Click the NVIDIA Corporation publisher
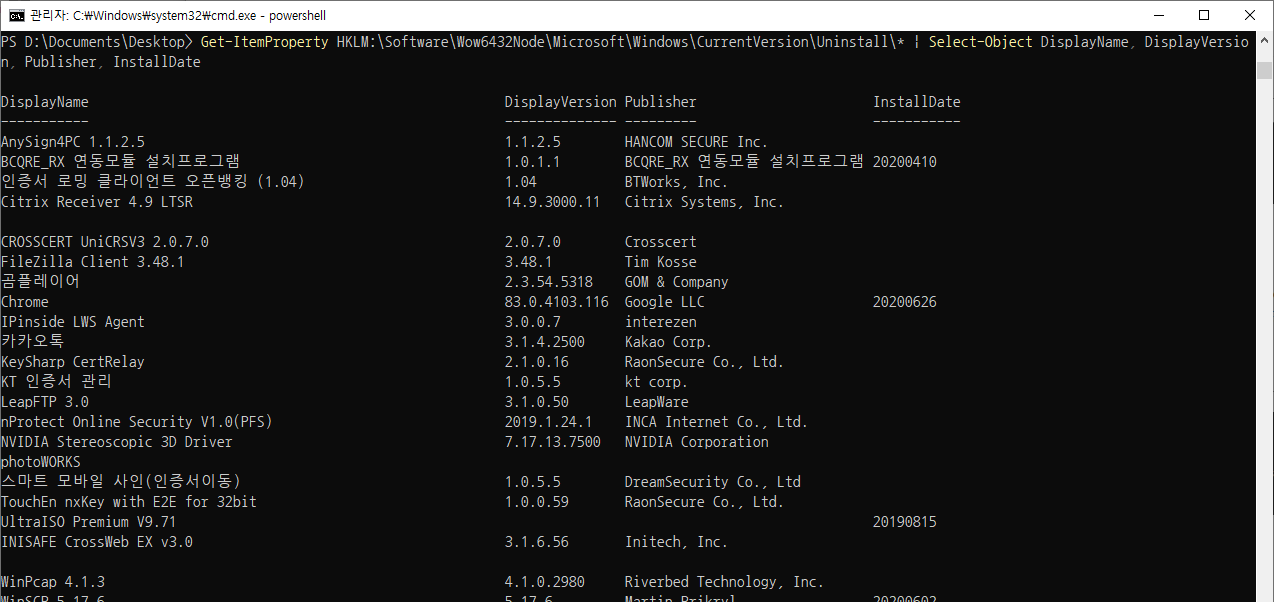 pos(697,442)
